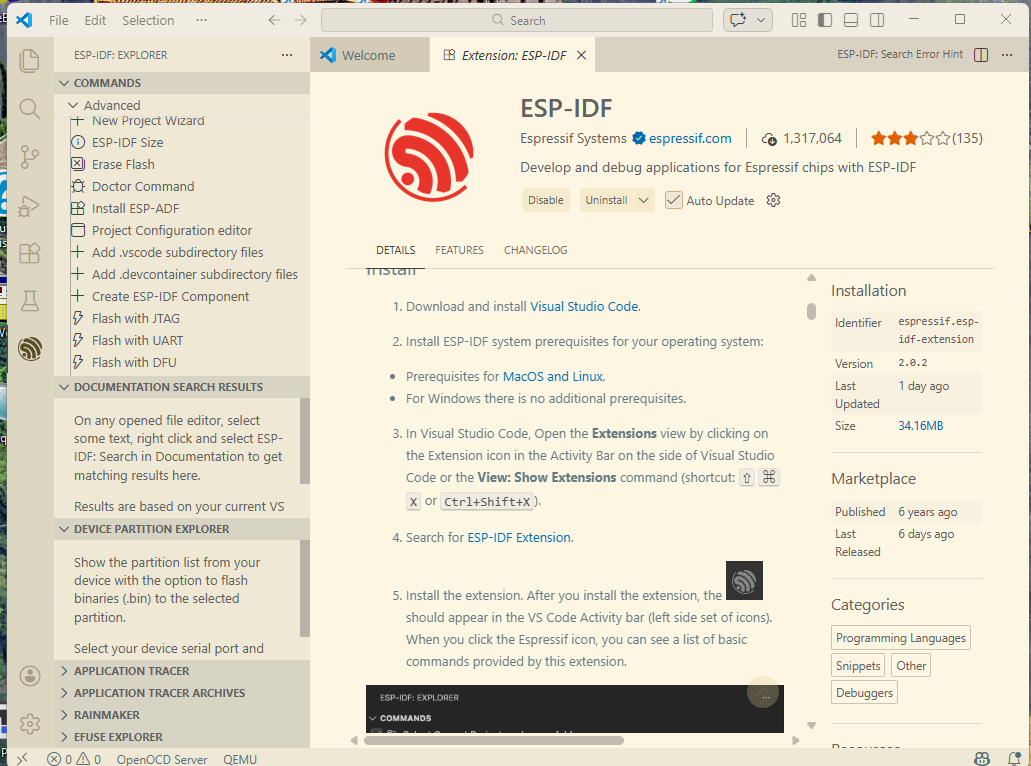
Task: Click the split editor icon
Action: tap(980, 55)
